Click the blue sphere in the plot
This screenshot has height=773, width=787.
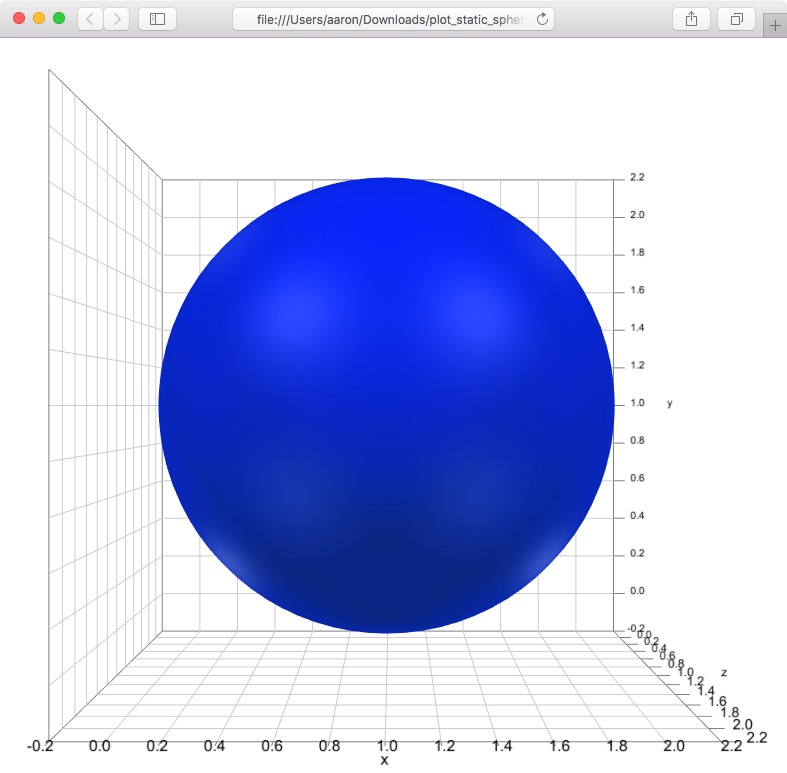(x=386, y=405)
